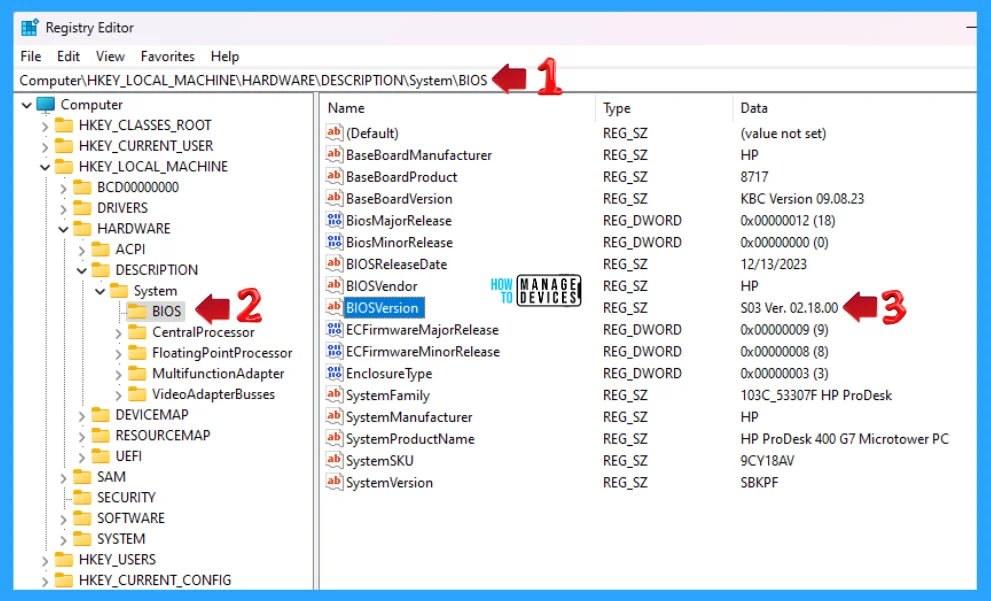Open the Edit menu
Viewport: 991px width, 601px height.
[x=68, y=56]
